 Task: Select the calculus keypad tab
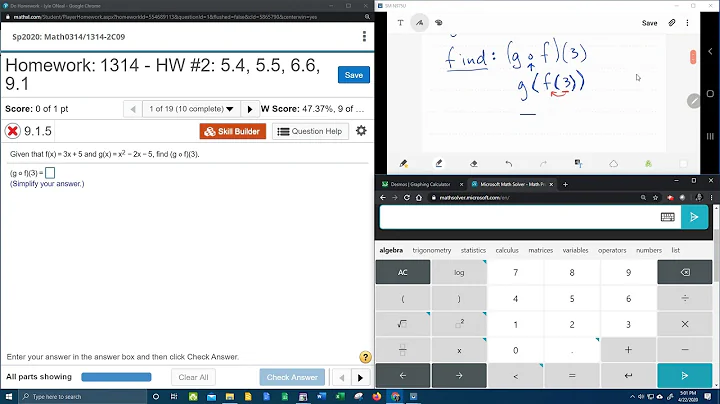click(x=507, y=250)
